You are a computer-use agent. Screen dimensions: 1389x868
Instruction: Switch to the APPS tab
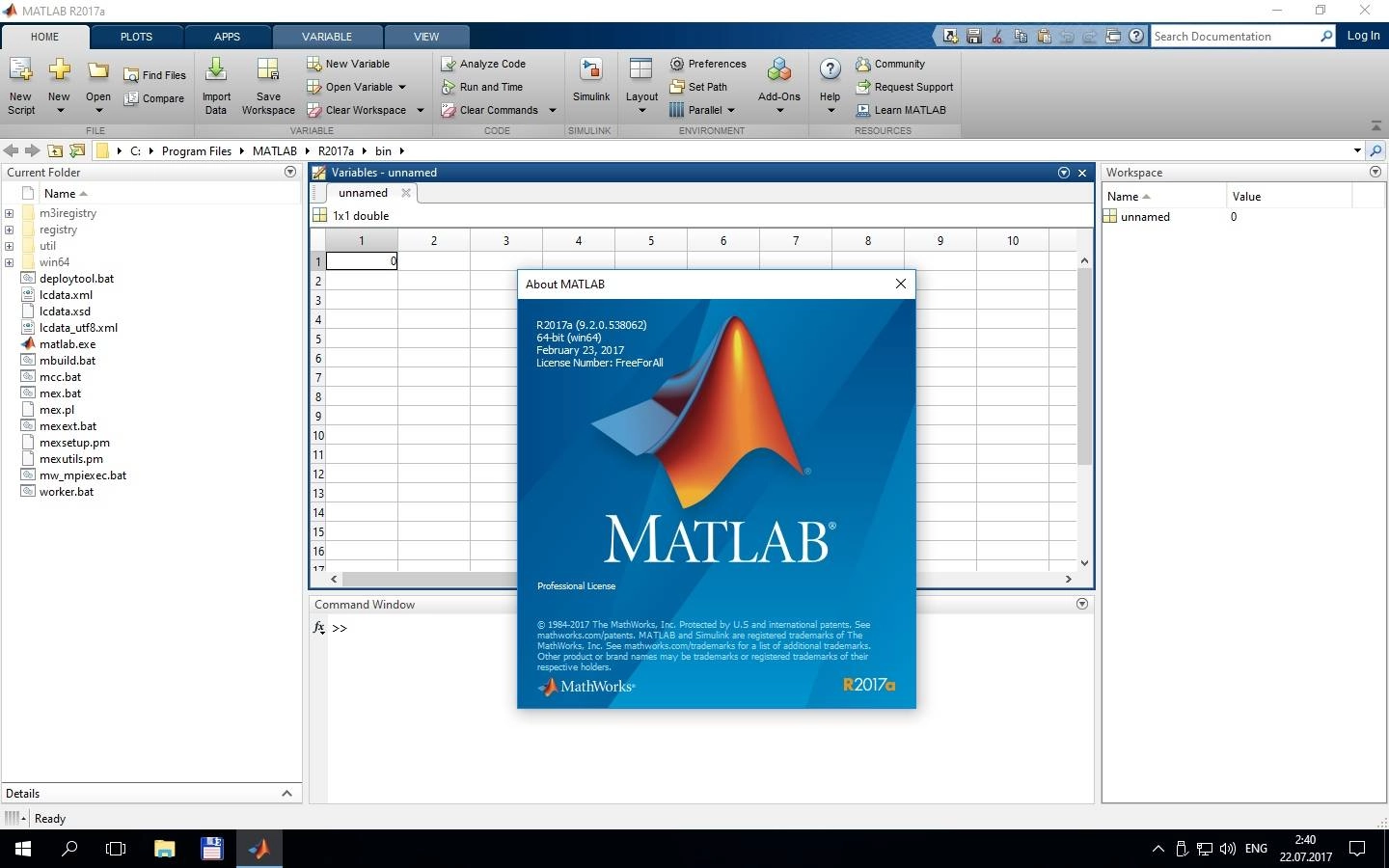[227, 37]
